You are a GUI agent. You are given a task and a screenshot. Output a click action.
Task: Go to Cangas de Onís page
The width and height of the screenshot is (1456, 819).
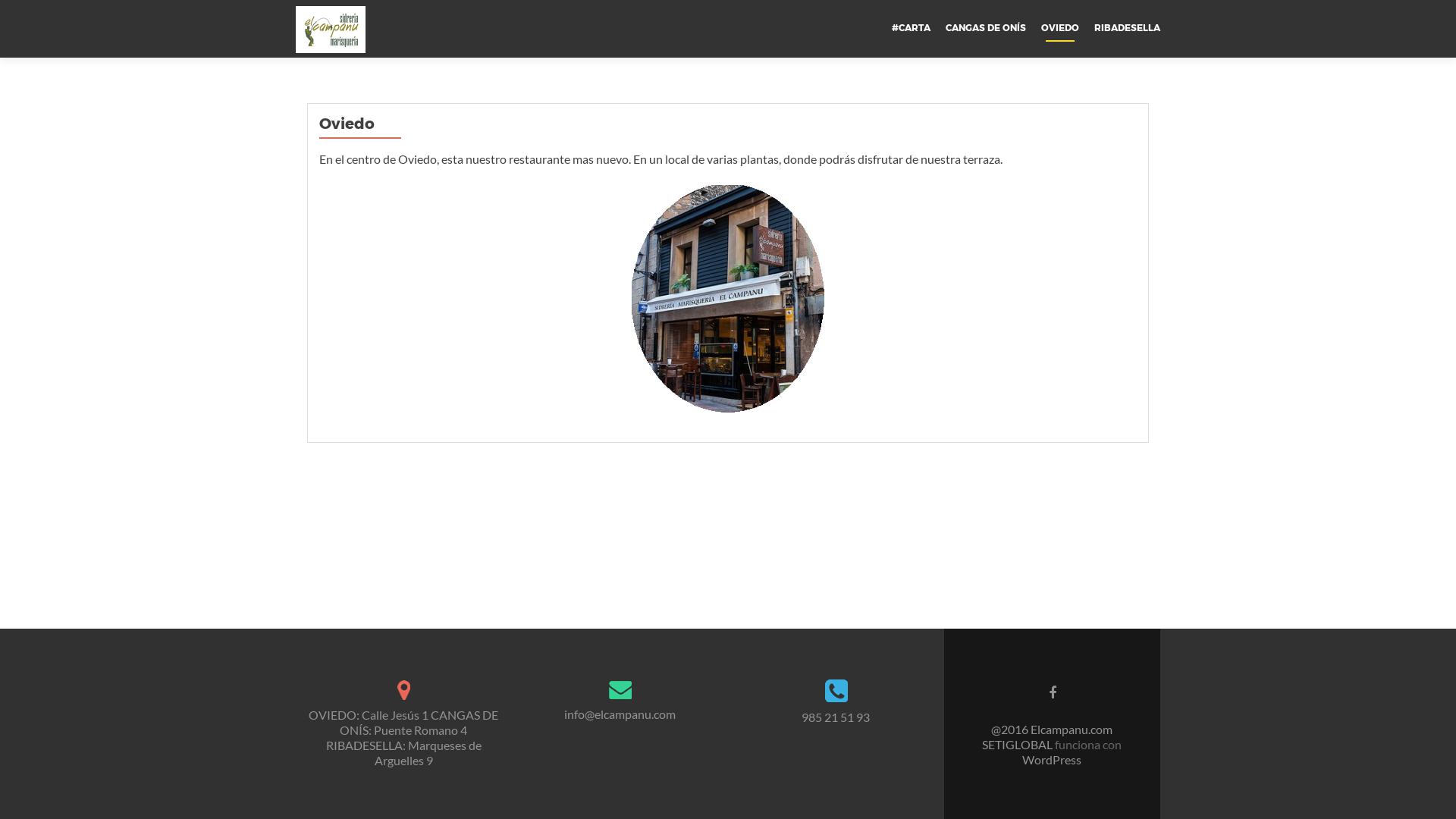pos(985,28)
